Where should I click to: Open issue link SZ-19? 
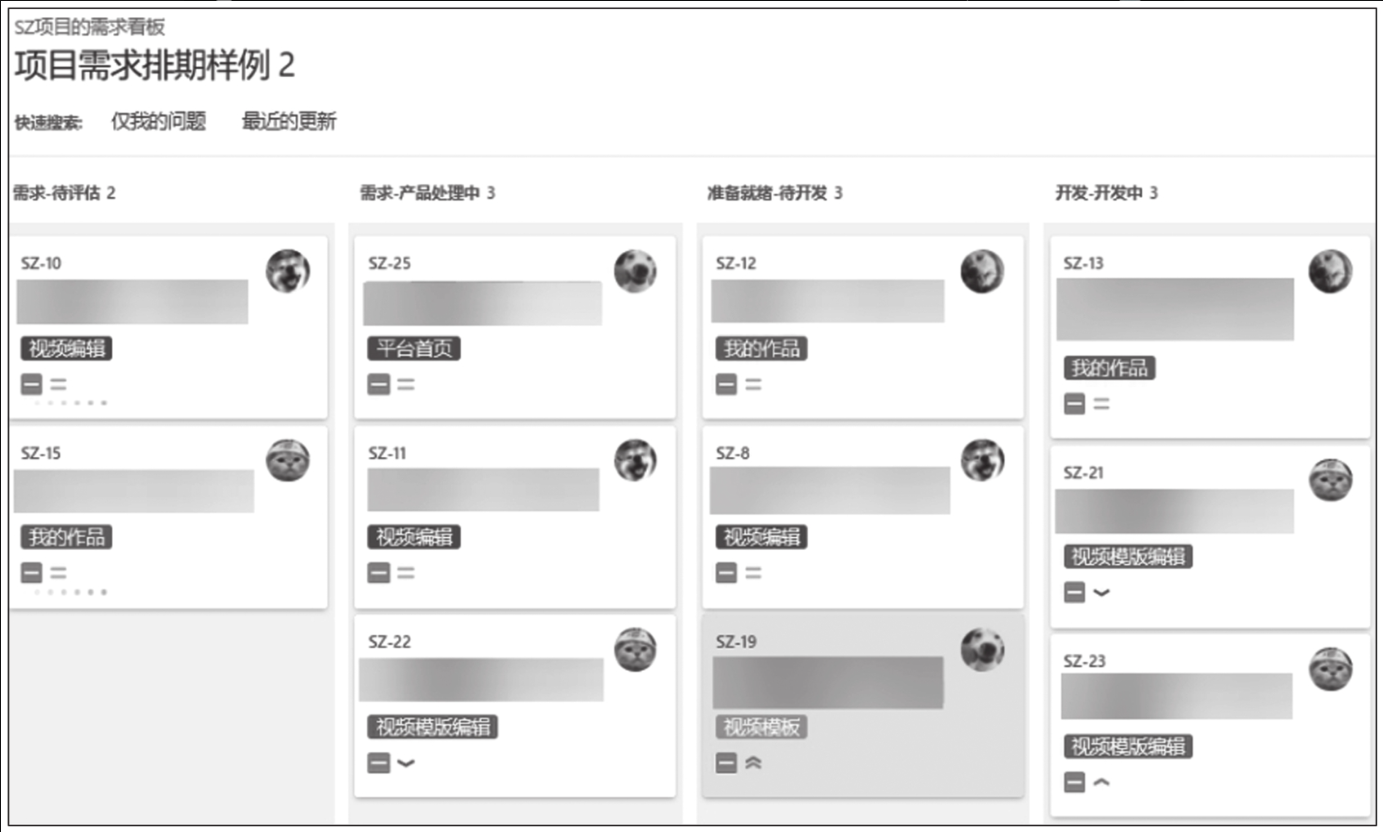[x=736, y=642]
